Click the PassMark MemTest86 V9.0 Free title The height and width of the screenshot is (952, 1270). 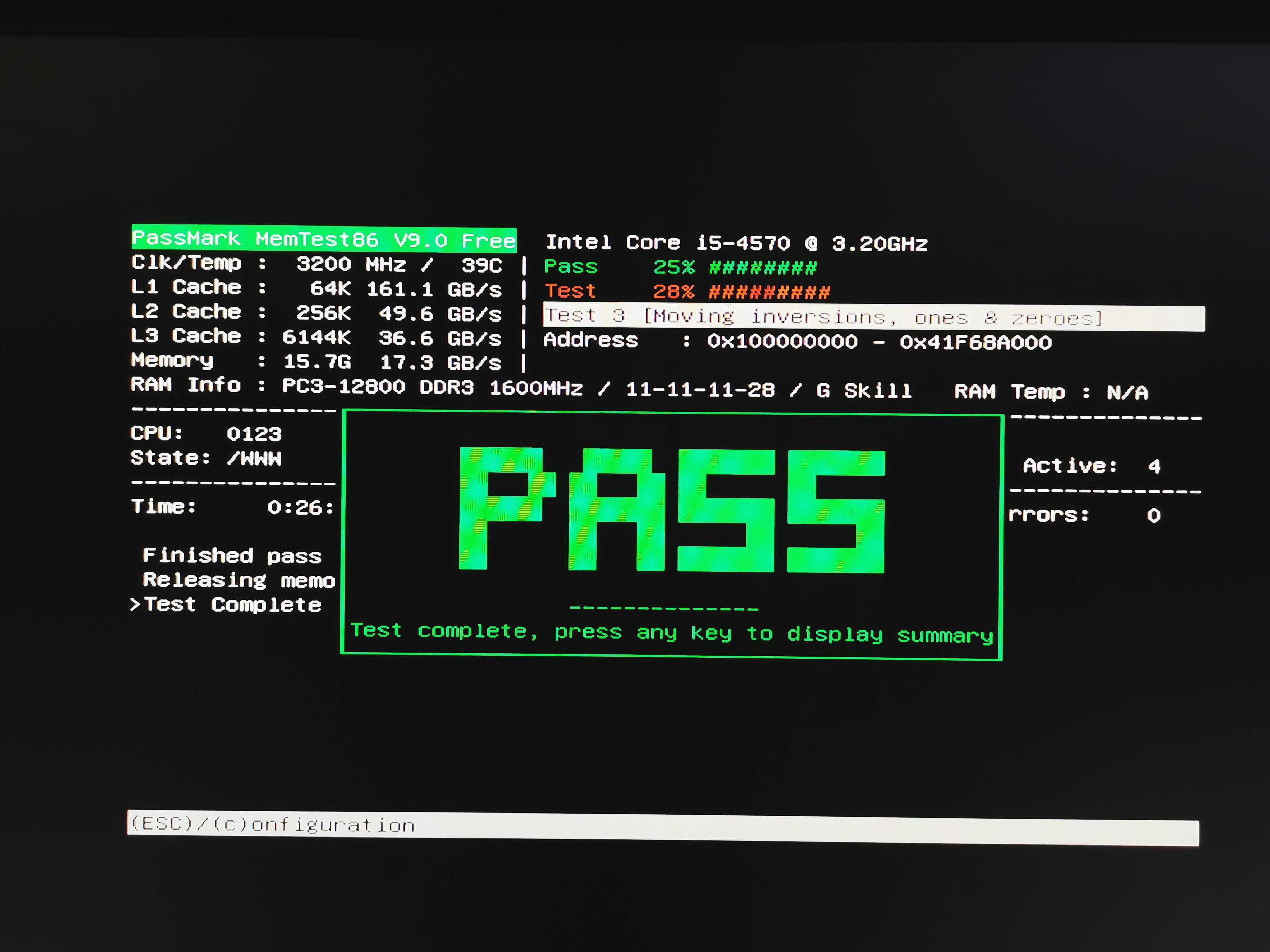[x=324, y=239]
